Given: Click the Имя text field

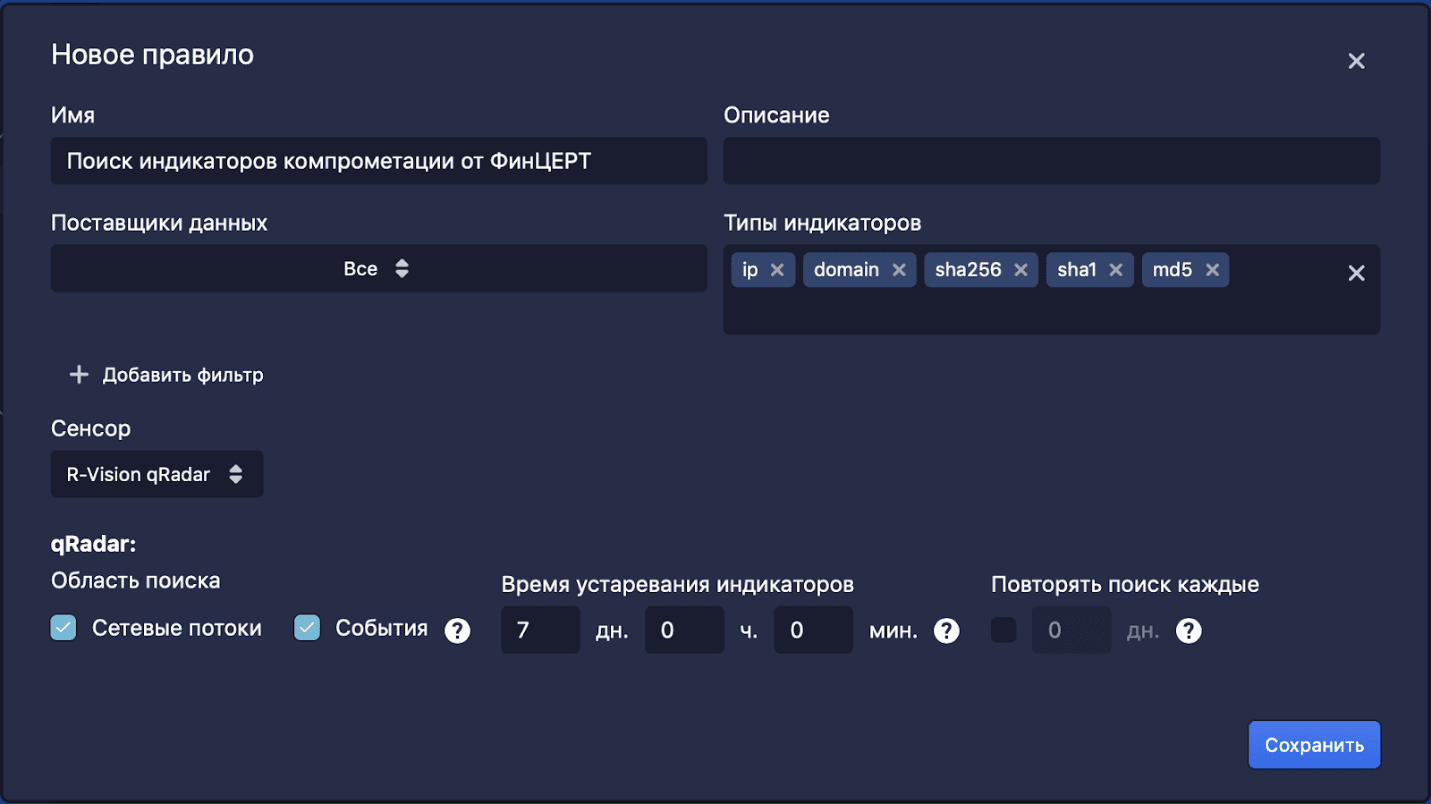Looking at the screenshot, I should (378, 161).
